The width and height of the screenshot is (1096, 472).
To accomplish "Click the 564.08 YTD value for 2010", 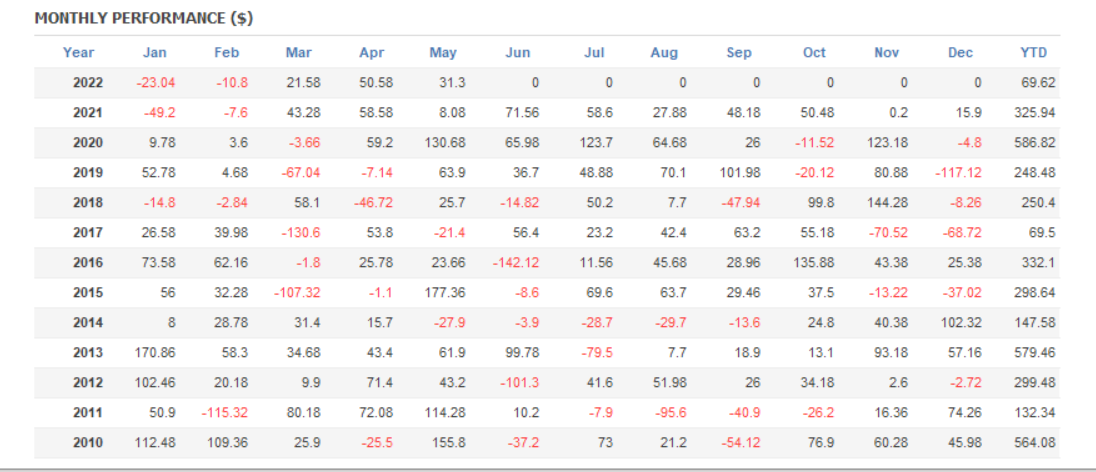I will 1036,443.
